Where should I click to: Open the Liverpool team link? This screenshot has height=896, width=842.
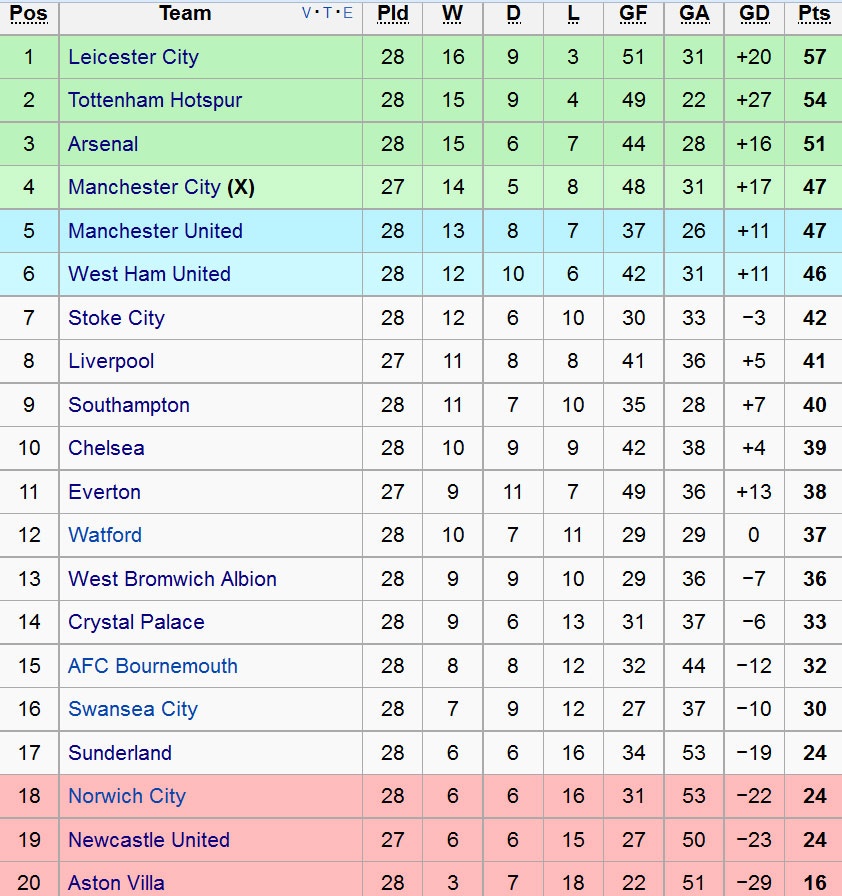(x=111, y=361)
